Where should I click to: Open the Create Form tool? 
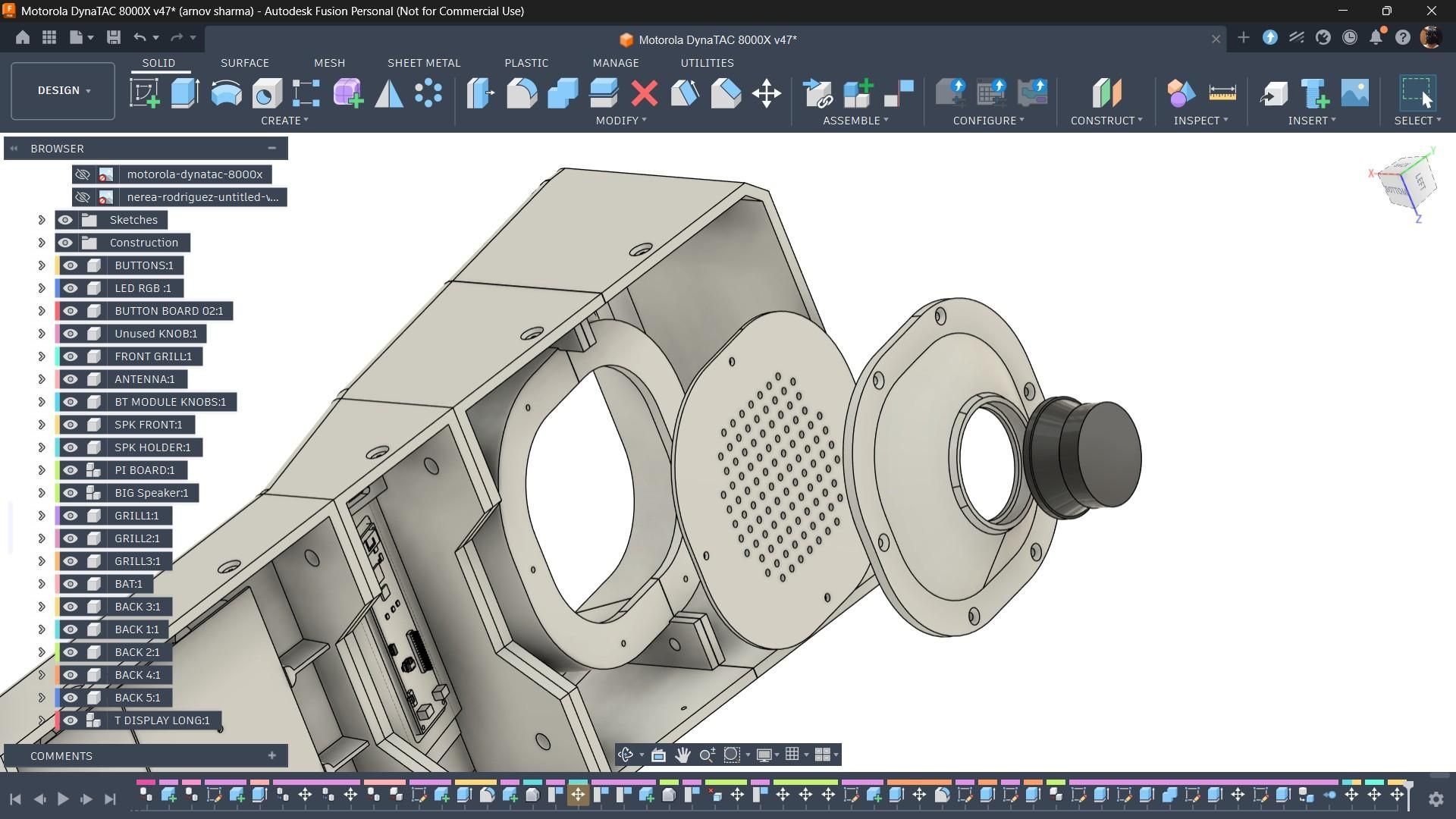348,93
